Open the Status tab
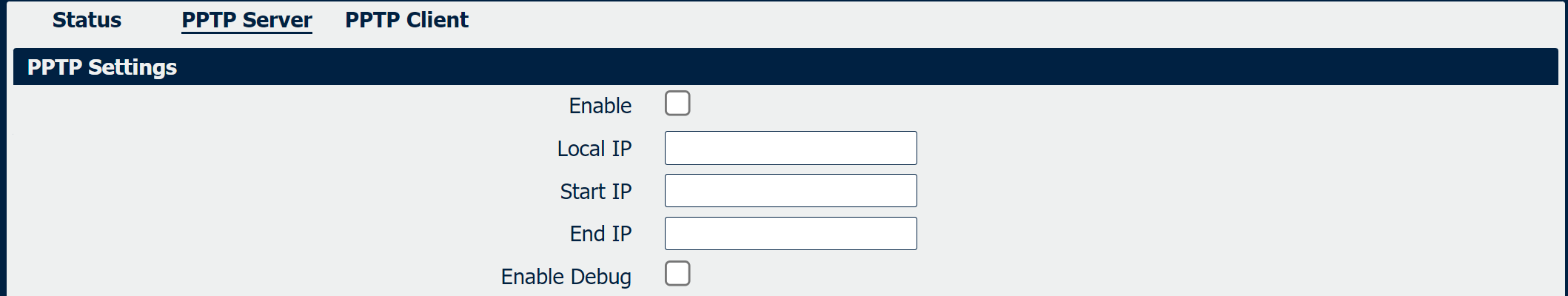Image resolution: width=1568 pixels, height=296 pixels. click(87, 20)
